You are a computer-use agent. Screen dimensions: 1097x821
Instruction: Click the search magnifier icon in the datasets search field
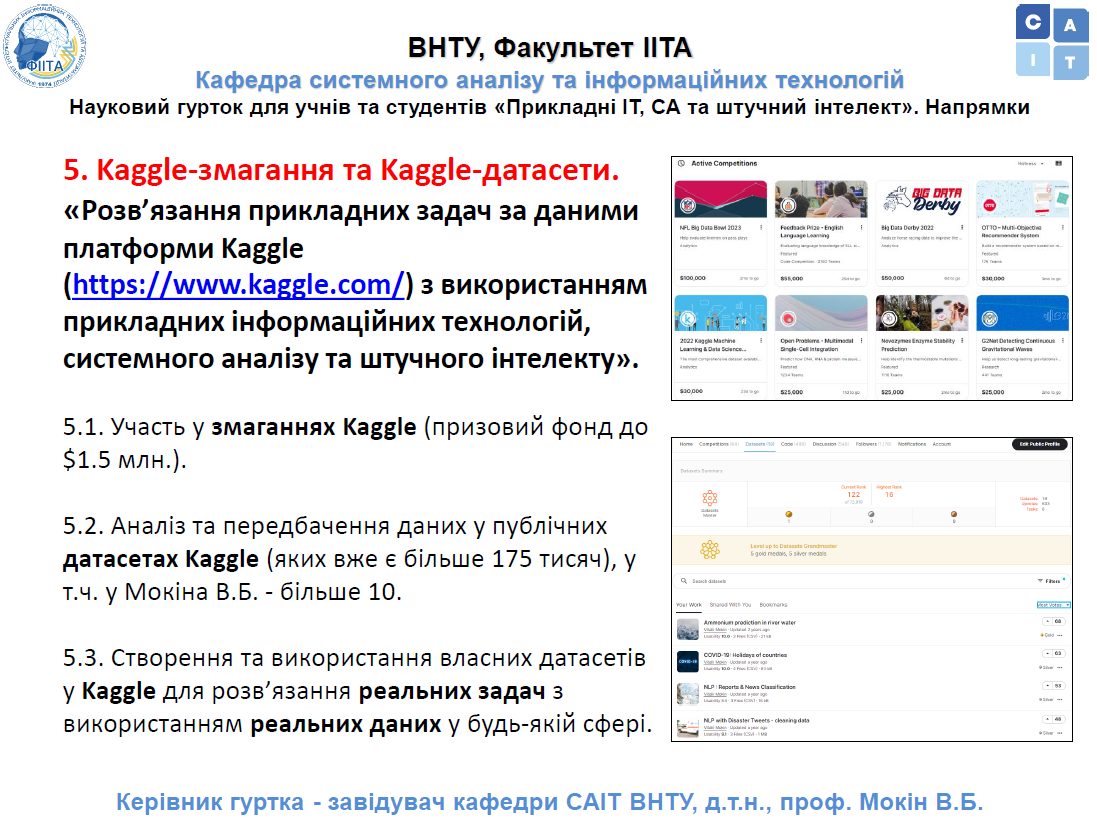(684, 581)
